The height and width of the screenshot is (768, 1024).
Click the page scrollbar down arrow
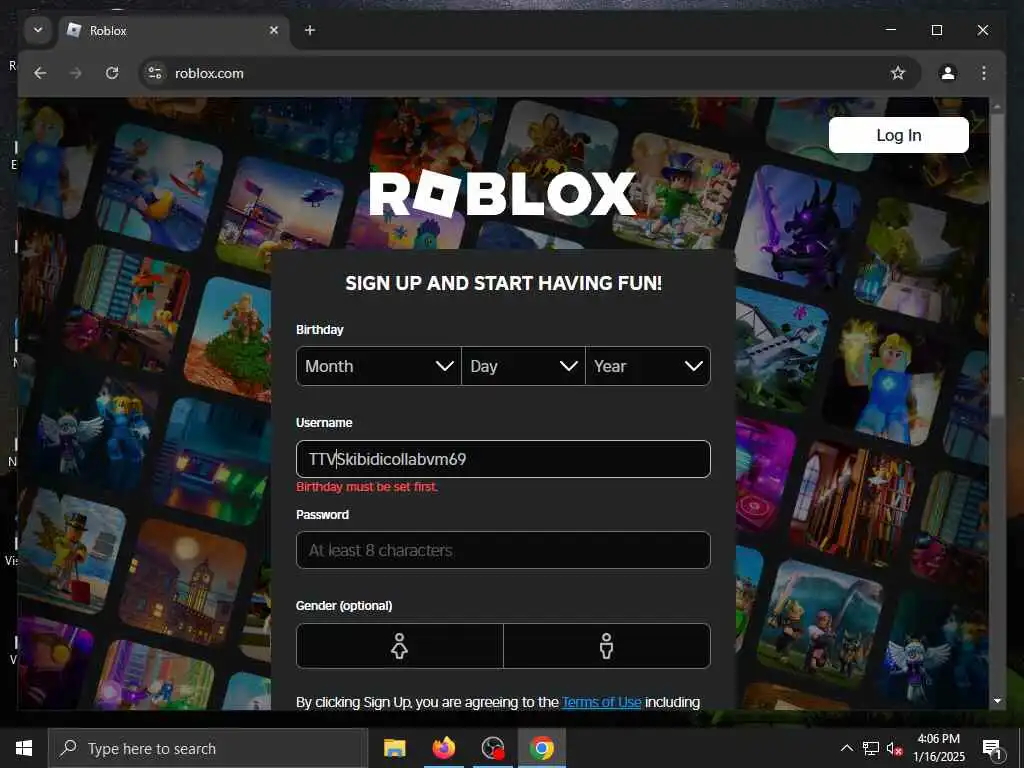(x=997, y=701)
